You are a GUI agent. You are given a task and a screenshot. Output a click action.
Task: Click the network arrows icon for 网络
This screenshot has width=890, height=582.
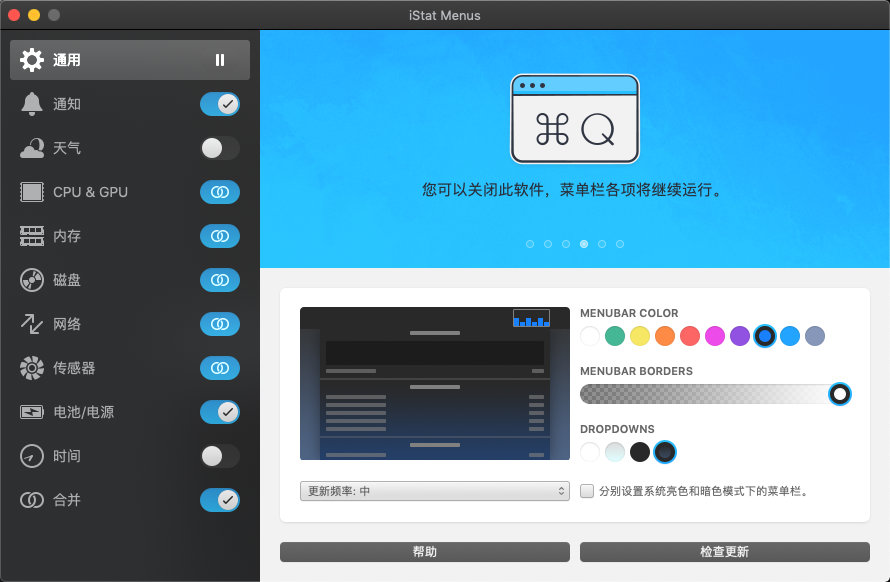[x=32, y=324]
